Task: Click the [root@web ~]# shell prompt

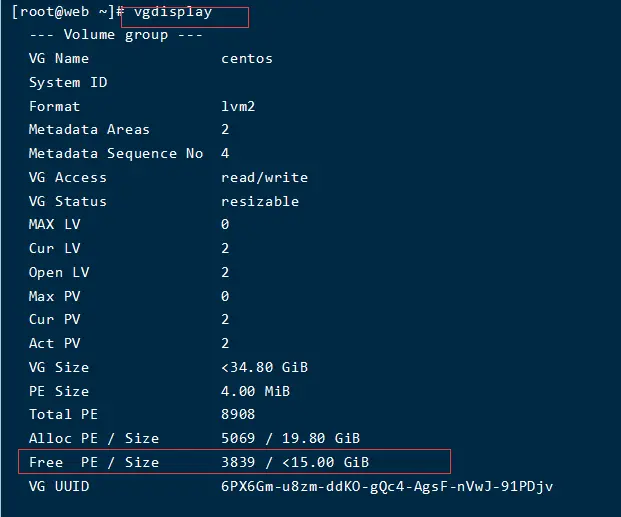Action: pos(66,13)
